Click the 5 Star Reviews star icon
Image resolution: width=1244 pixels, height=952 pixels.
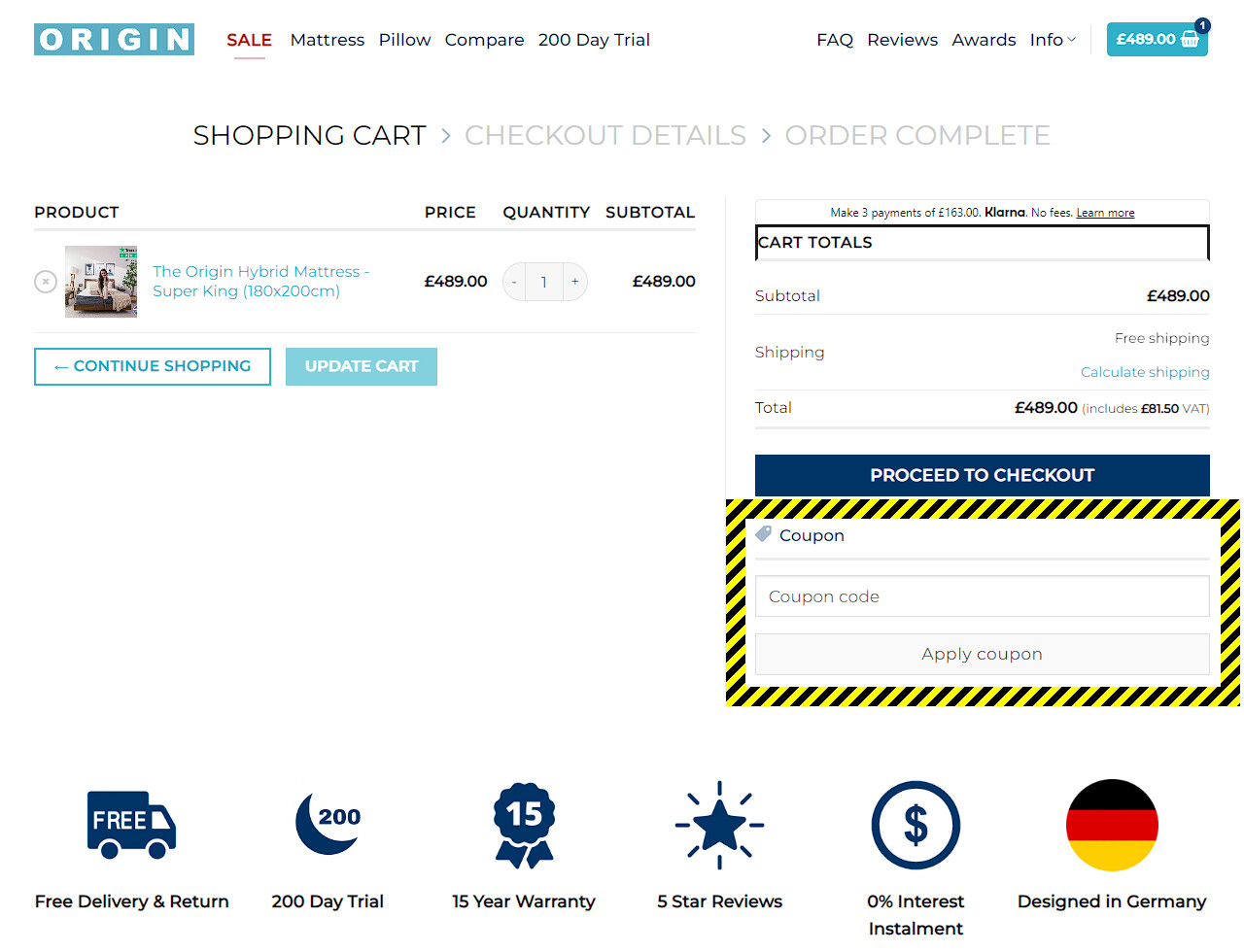720,825
